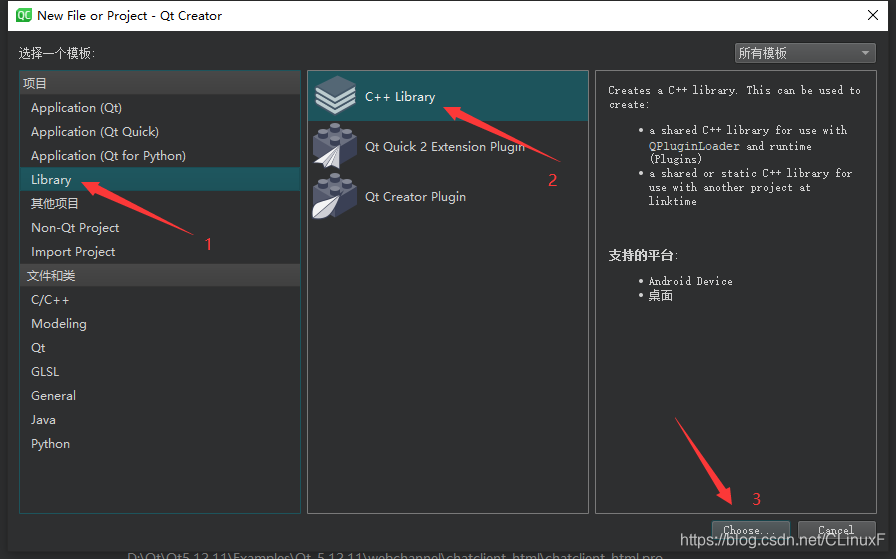Select the Java file category
This screenshot has height=559, width=896.
click(160, 420)
